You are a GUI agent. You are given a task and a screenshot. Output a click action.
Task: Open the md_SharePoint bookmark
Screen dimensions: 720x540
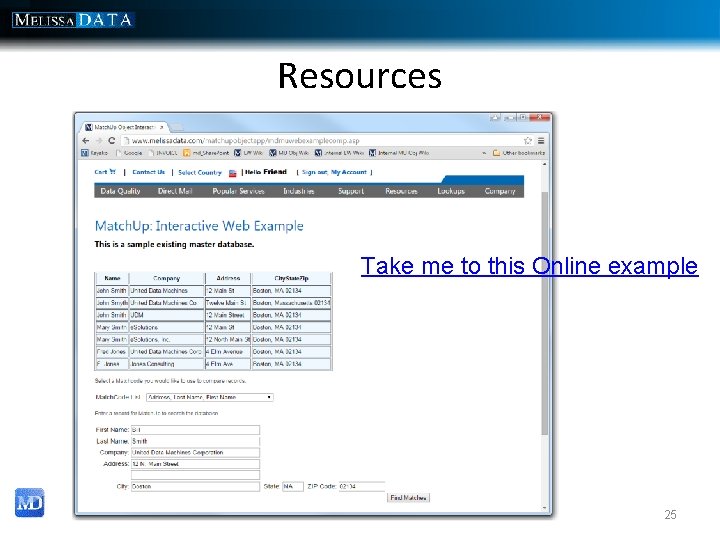206,153
